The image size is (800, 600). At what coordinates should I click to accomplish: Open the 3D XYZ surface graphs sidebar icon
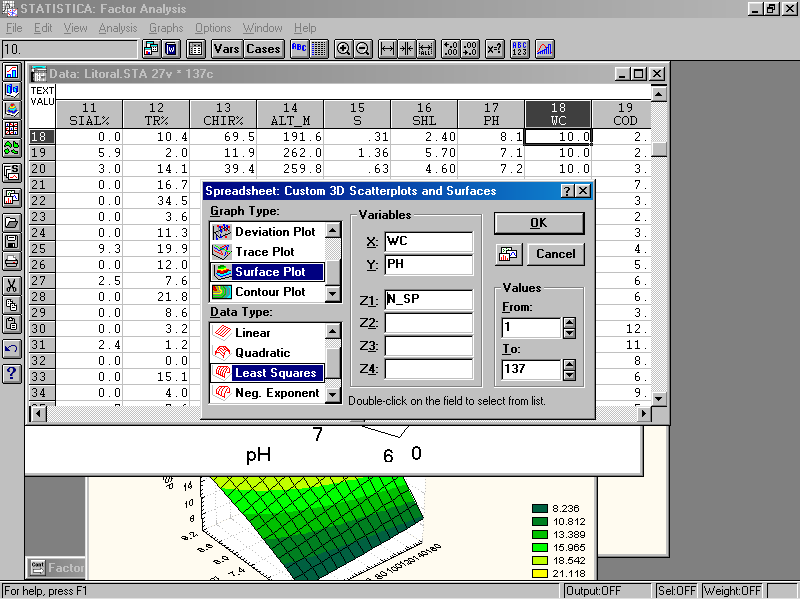(x=12, y=110)
